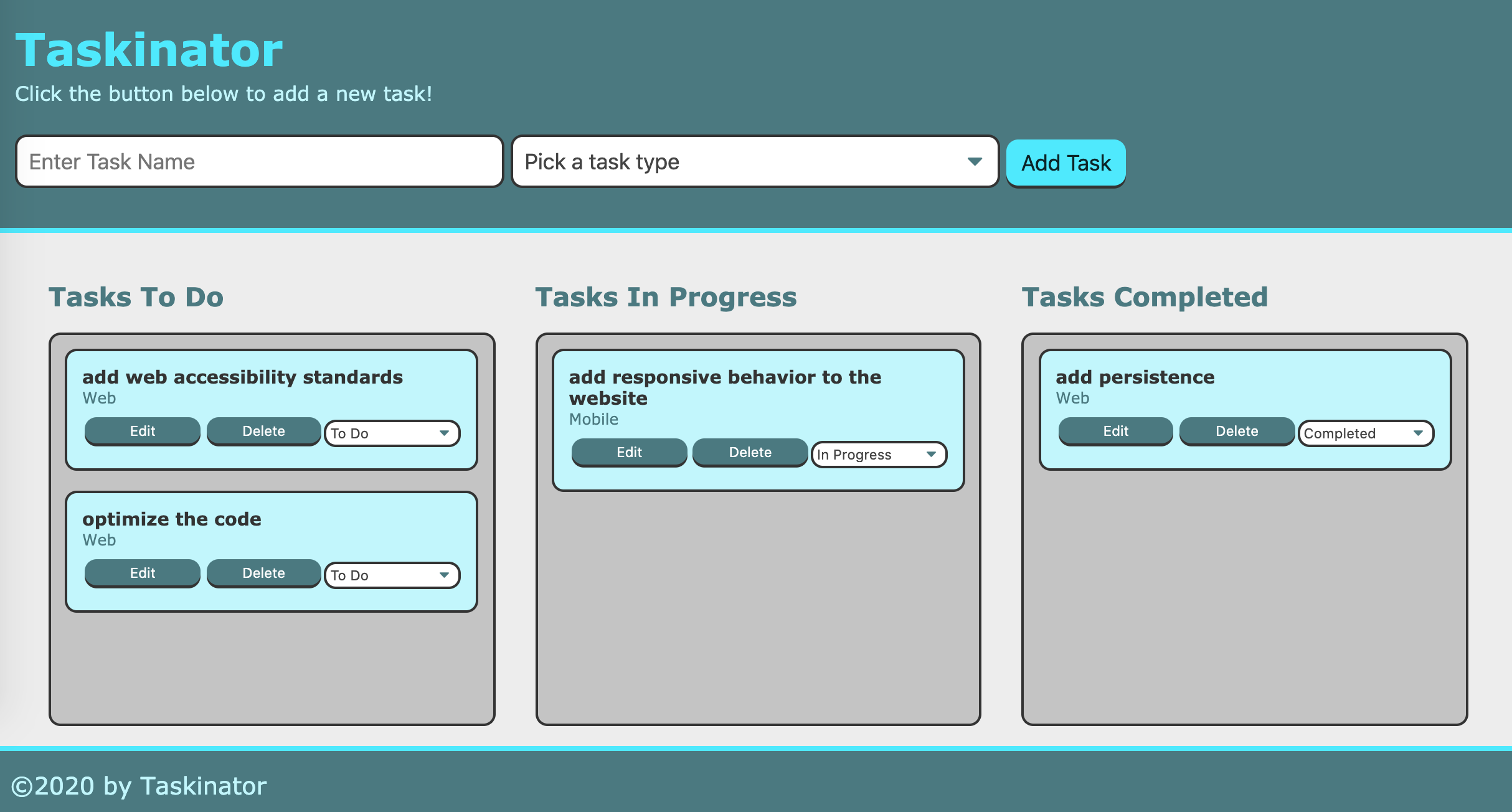The image size is (1512, 812).
Task: Toggle task status for 'add responsive behavior' task
Action: click(x=877, y=453)
